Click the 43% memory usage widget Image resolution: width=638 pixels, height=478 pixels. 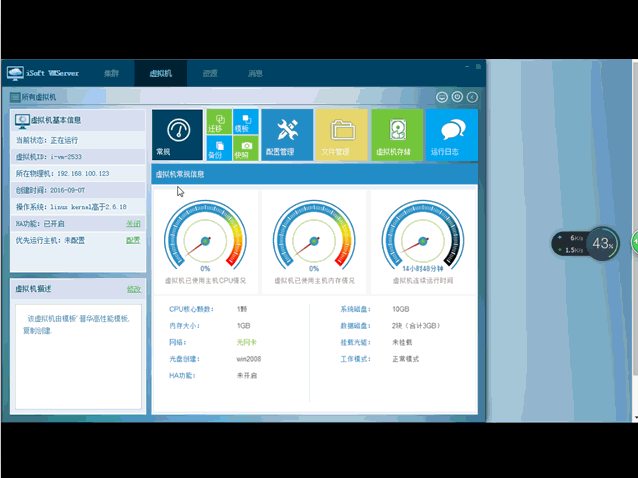(x=603, y=244)
